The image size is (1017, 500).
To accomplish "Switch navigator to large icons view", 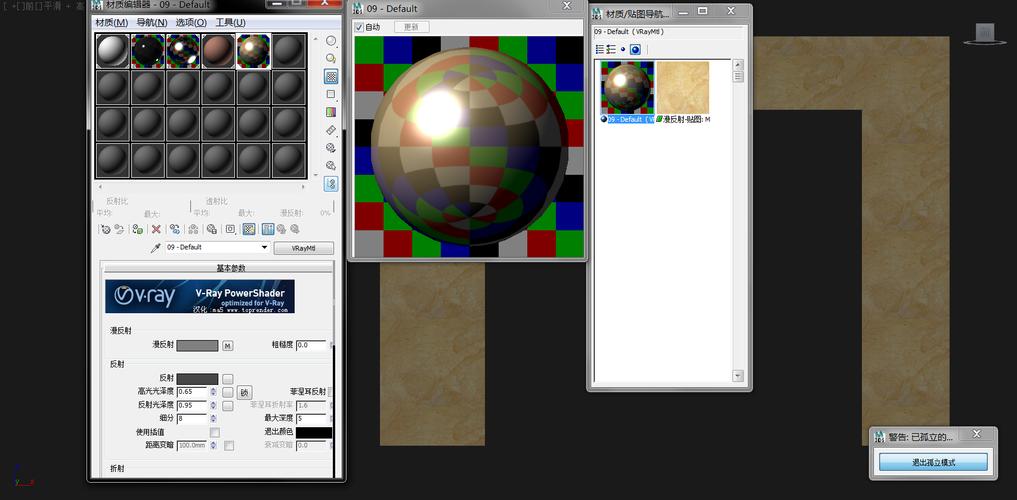I will coord(635,50).
